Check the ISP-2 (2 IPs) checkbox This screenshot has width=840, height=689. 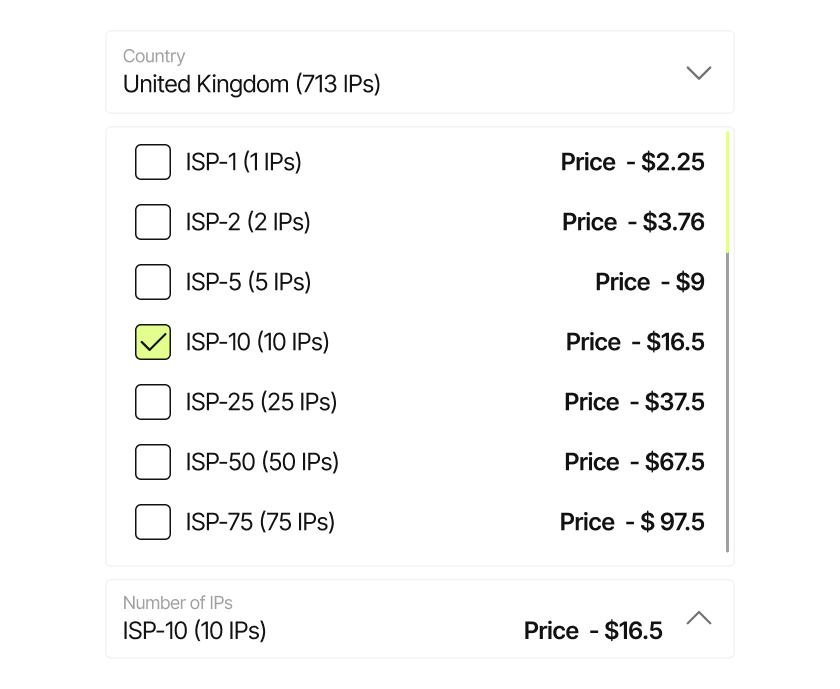coord(153,222)
